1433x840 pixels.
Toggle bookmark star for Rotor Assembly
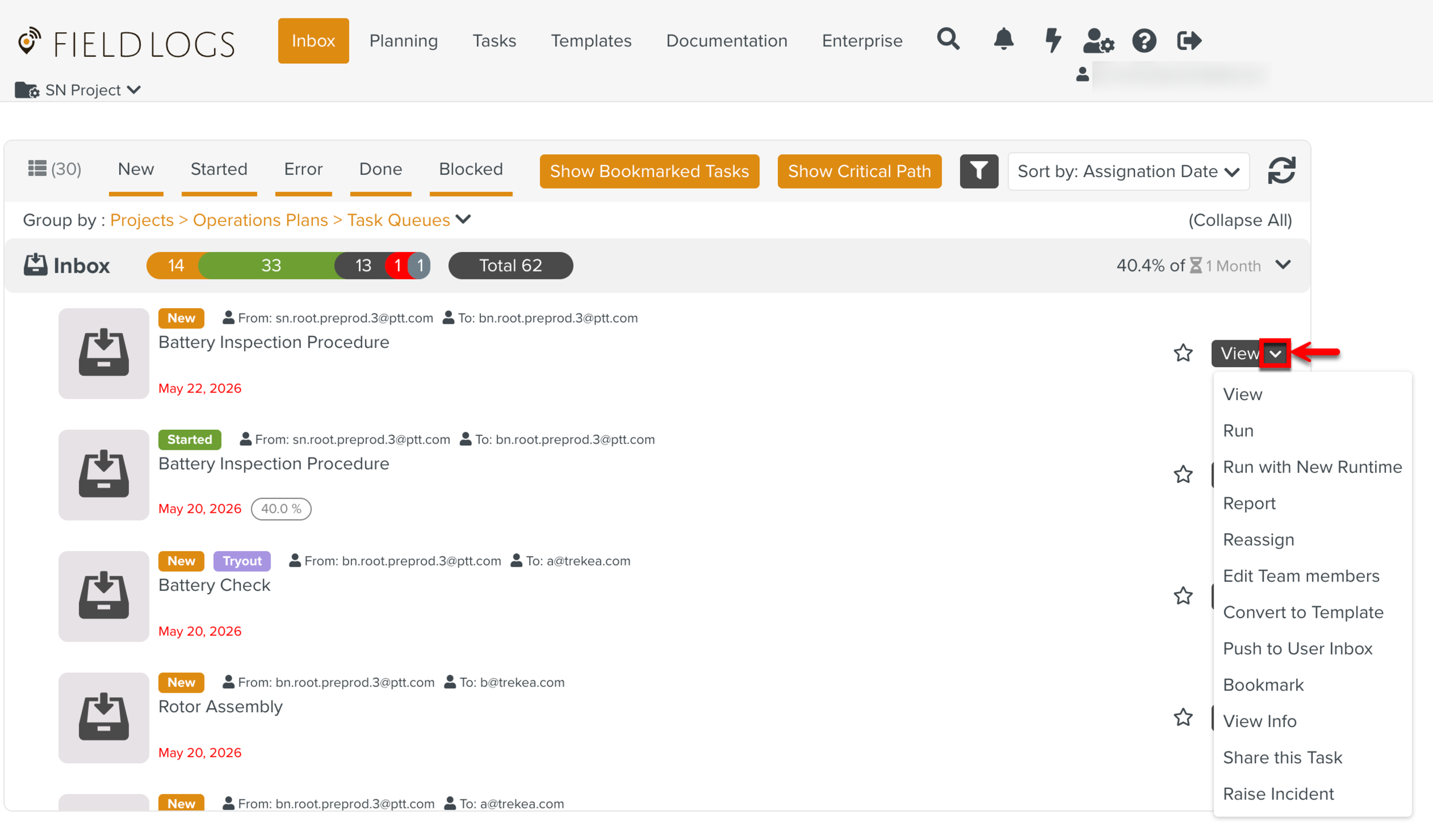1183,717
